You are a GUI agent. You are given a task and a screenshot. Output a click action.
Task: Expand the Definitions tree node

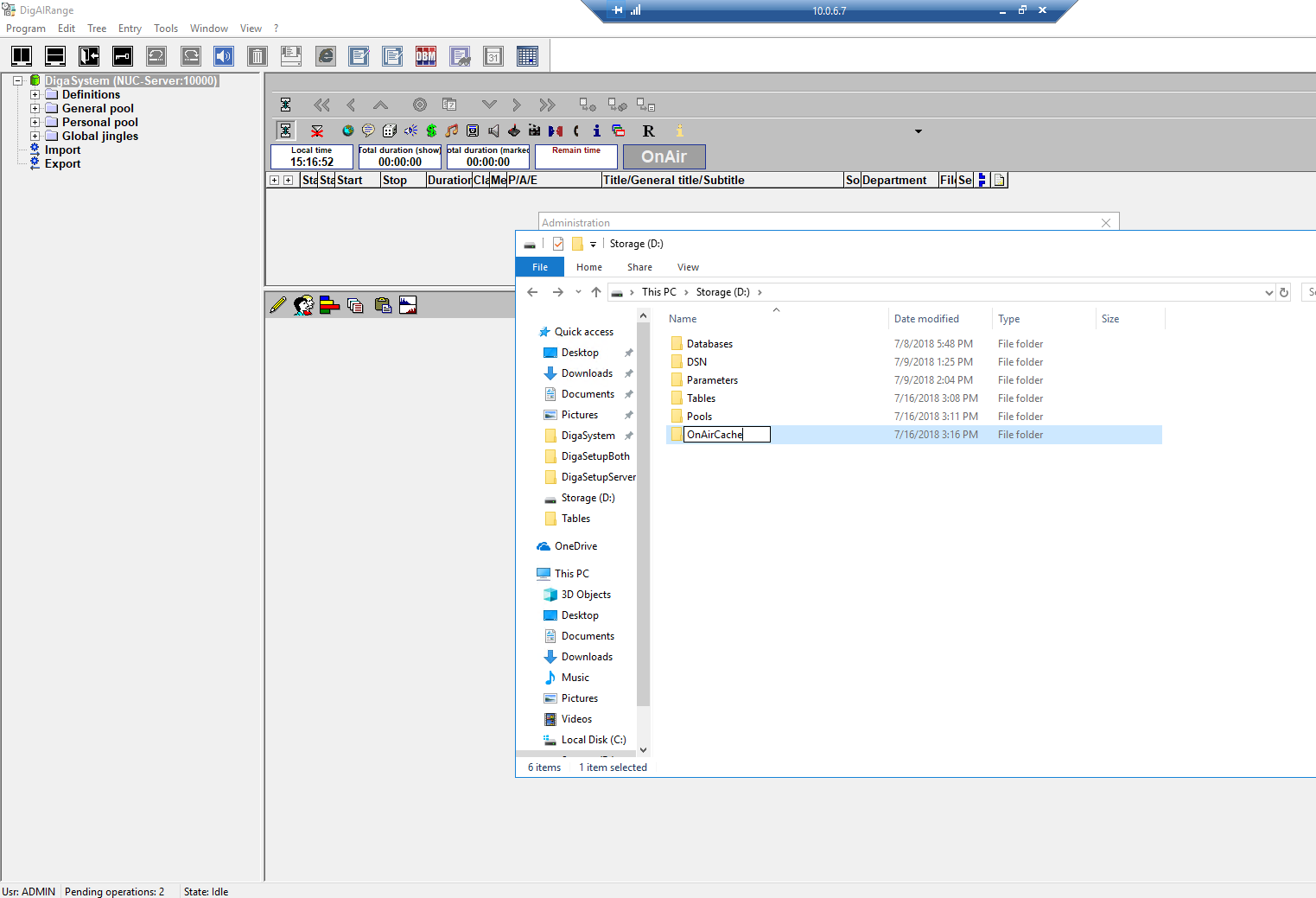(x=35, y=95)
